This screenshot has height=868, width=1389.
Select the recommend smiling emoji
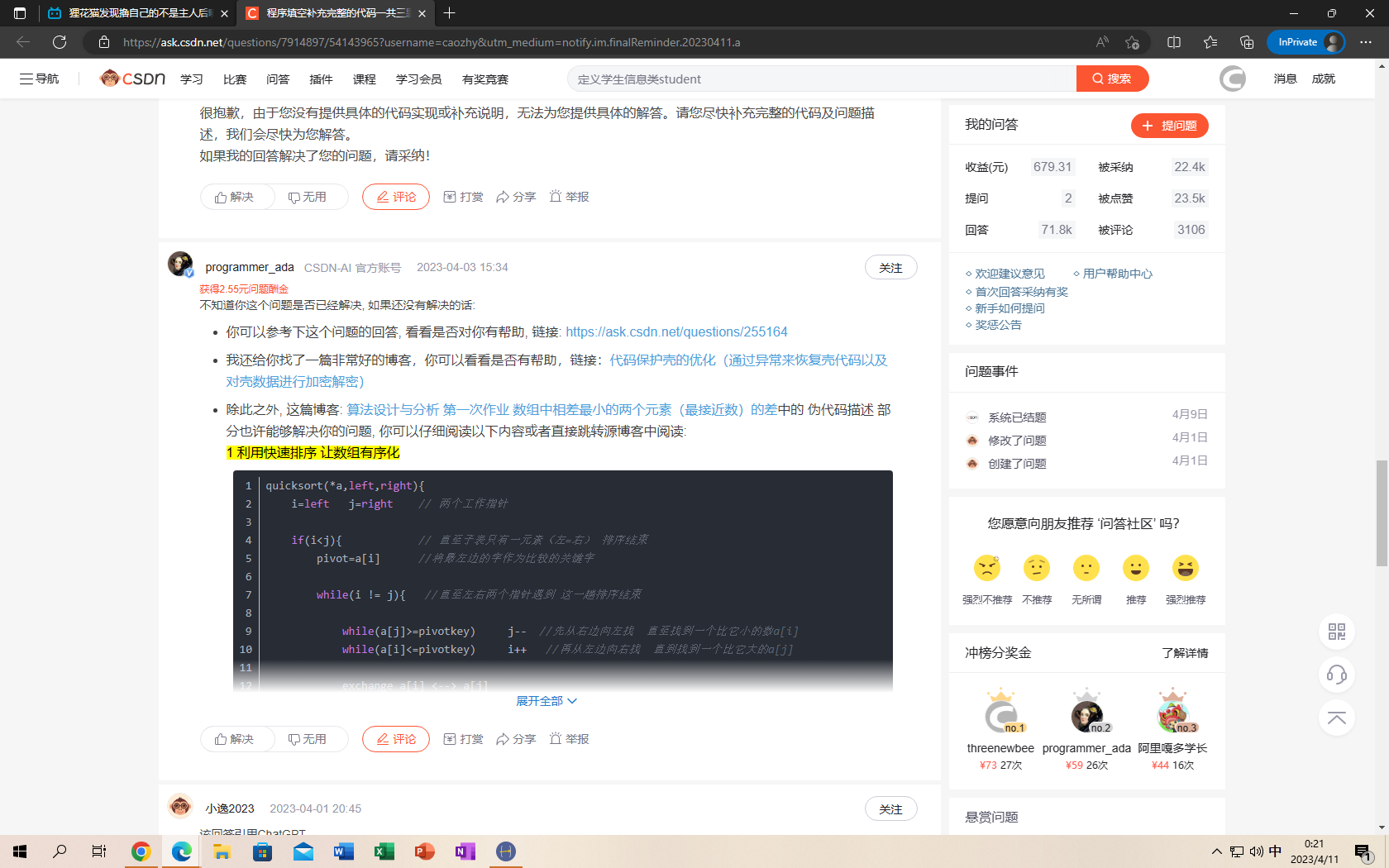[1136, 568]
